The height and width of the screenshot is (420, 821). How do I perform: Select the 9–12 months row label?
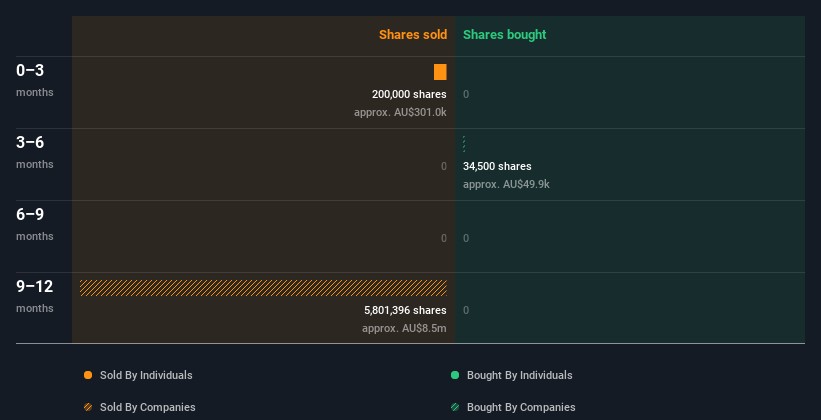click(35, 296)
